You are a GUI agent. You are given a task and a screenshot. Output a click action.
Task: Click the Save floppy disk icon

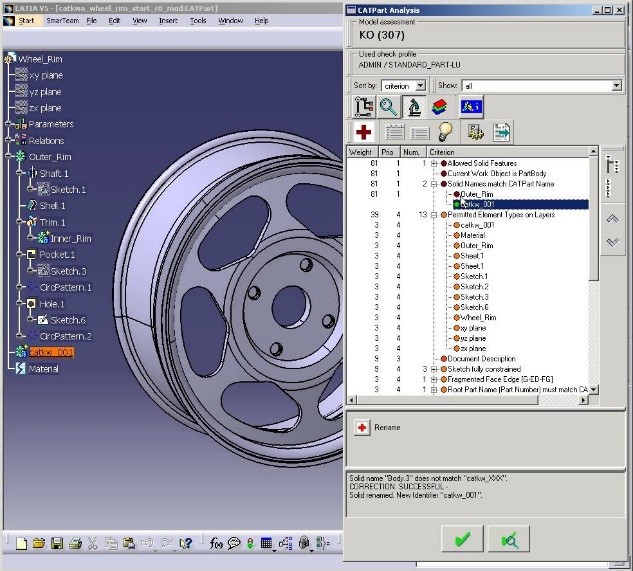pos(57,544)
